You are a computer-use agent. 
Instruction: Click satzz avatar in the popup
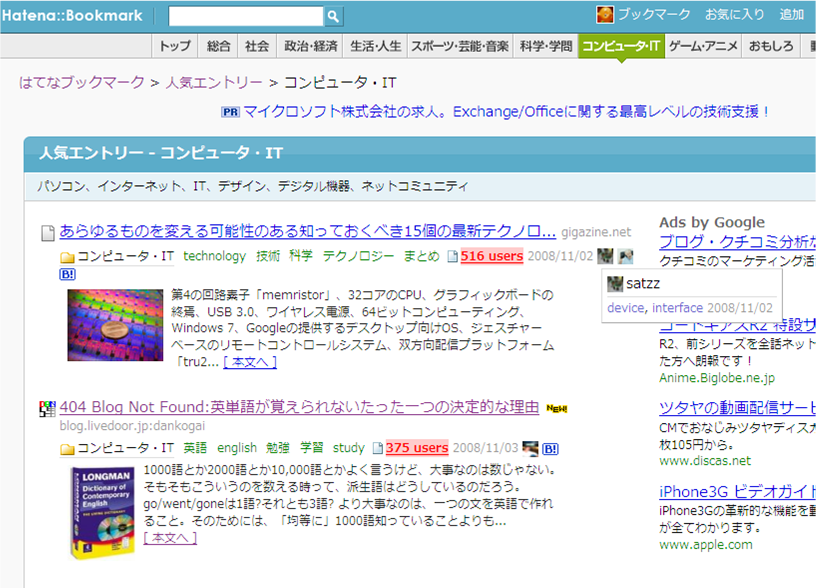tap(615, 284)
